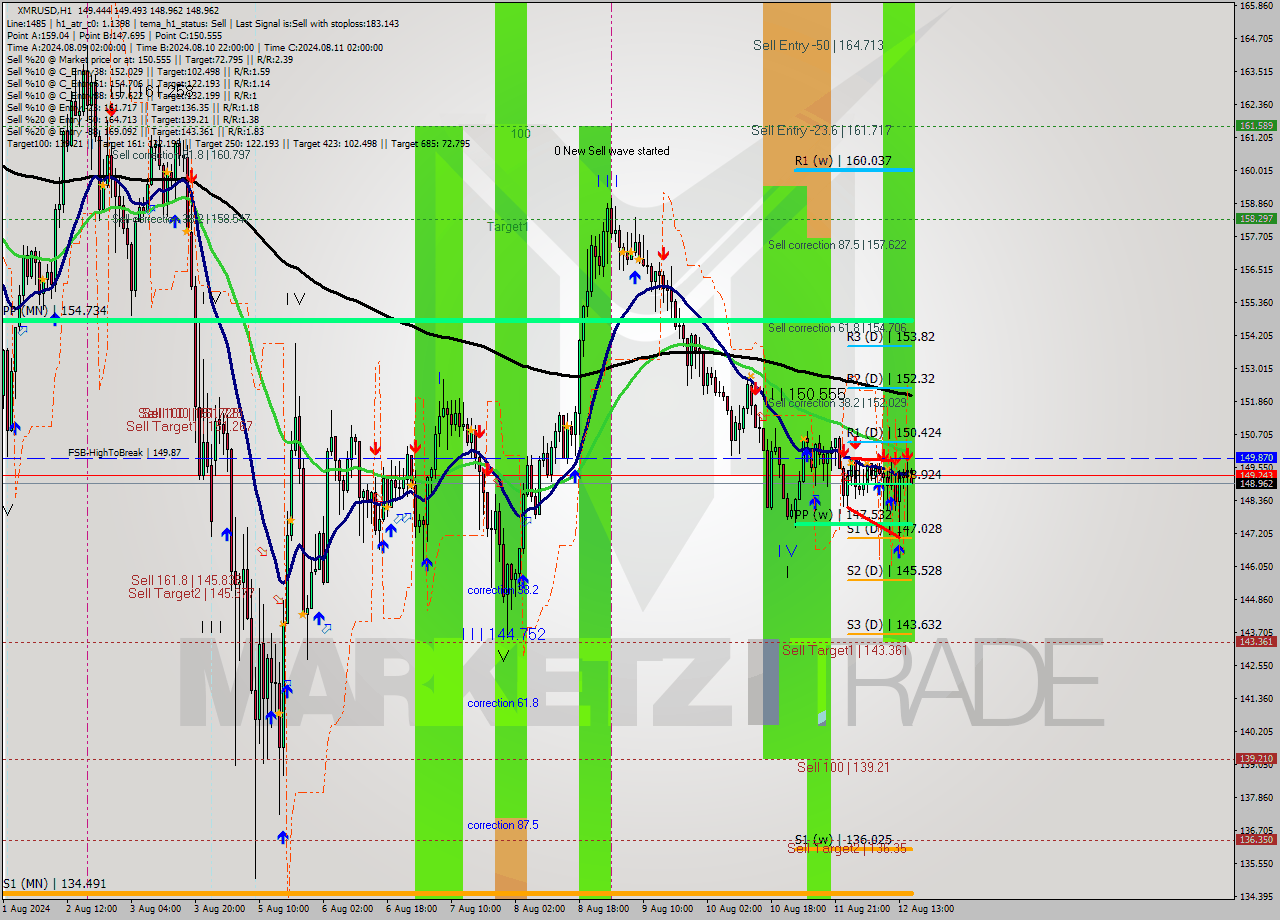Viewport: 1280px width, 920px height.
Task: Click the '2 Aug 12:00' time axis label
Action: [x=91, y=909]
